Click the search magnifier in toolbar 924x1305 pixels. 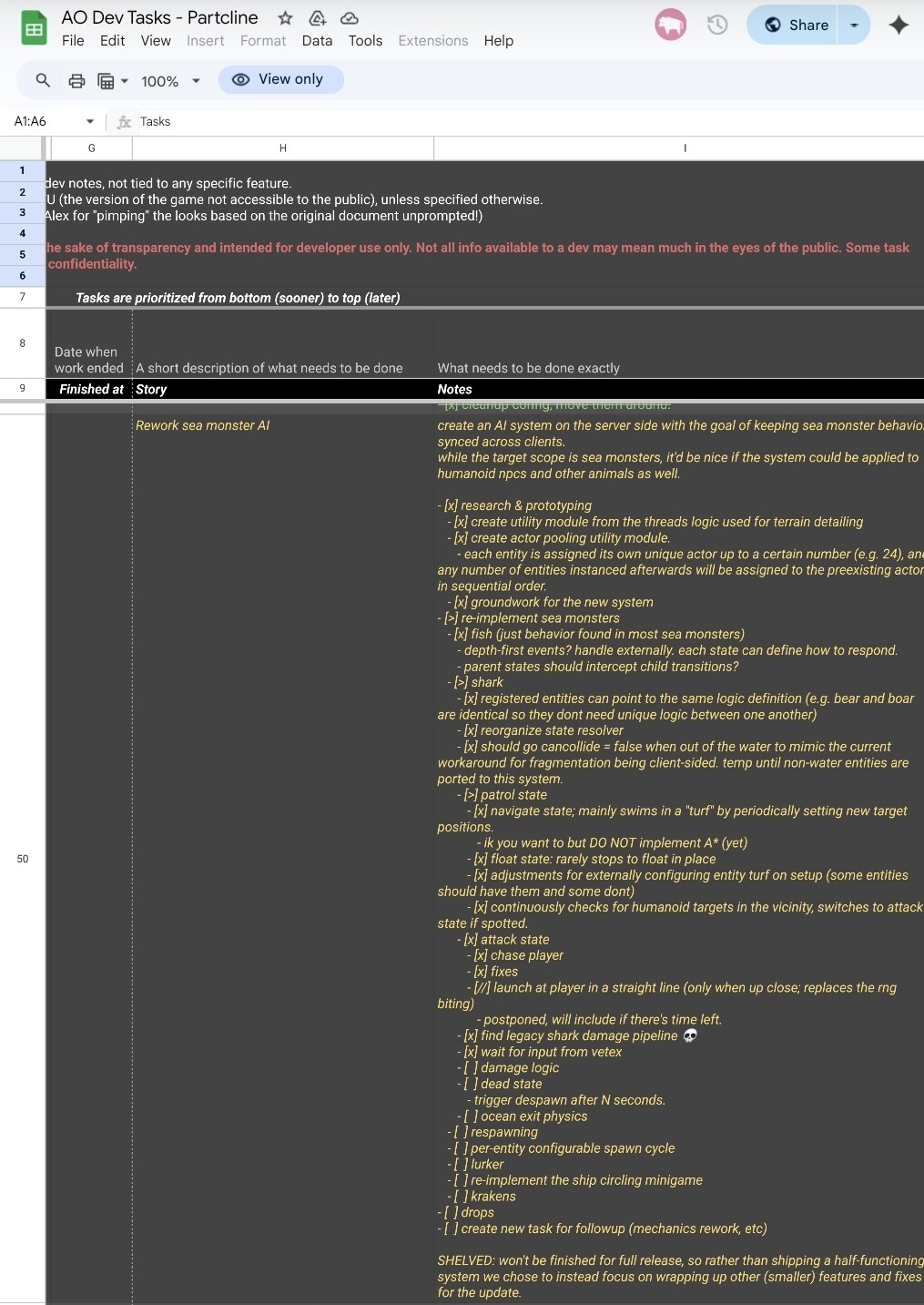click(43, 81)
